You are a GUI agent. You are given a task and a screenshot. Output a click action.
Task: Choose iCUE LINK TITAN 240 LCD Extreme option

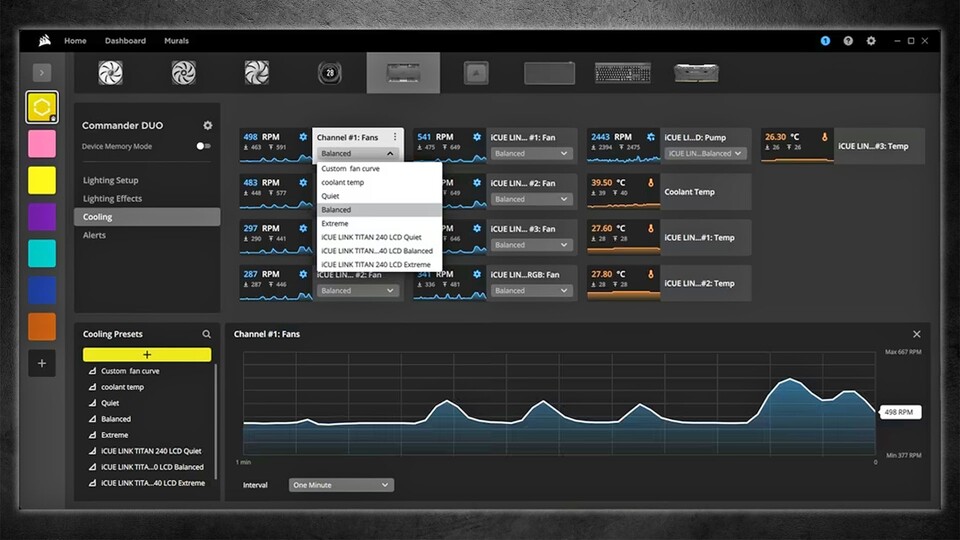coord(379,264)
